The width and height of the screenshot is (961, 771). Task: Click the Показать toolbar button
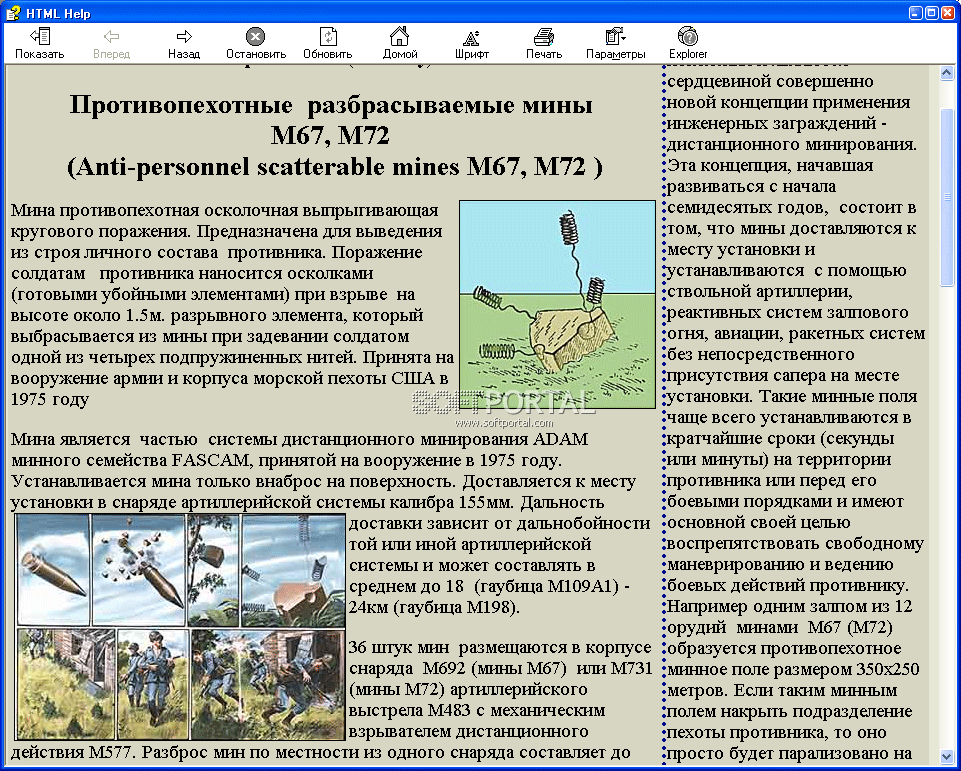tap(40, 43)
